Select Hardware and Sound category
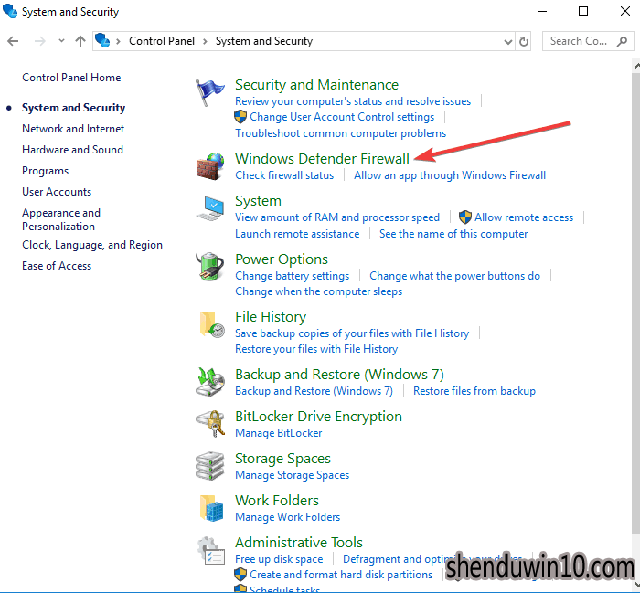This screenshot has height=593, width=640. coord(73,149)
